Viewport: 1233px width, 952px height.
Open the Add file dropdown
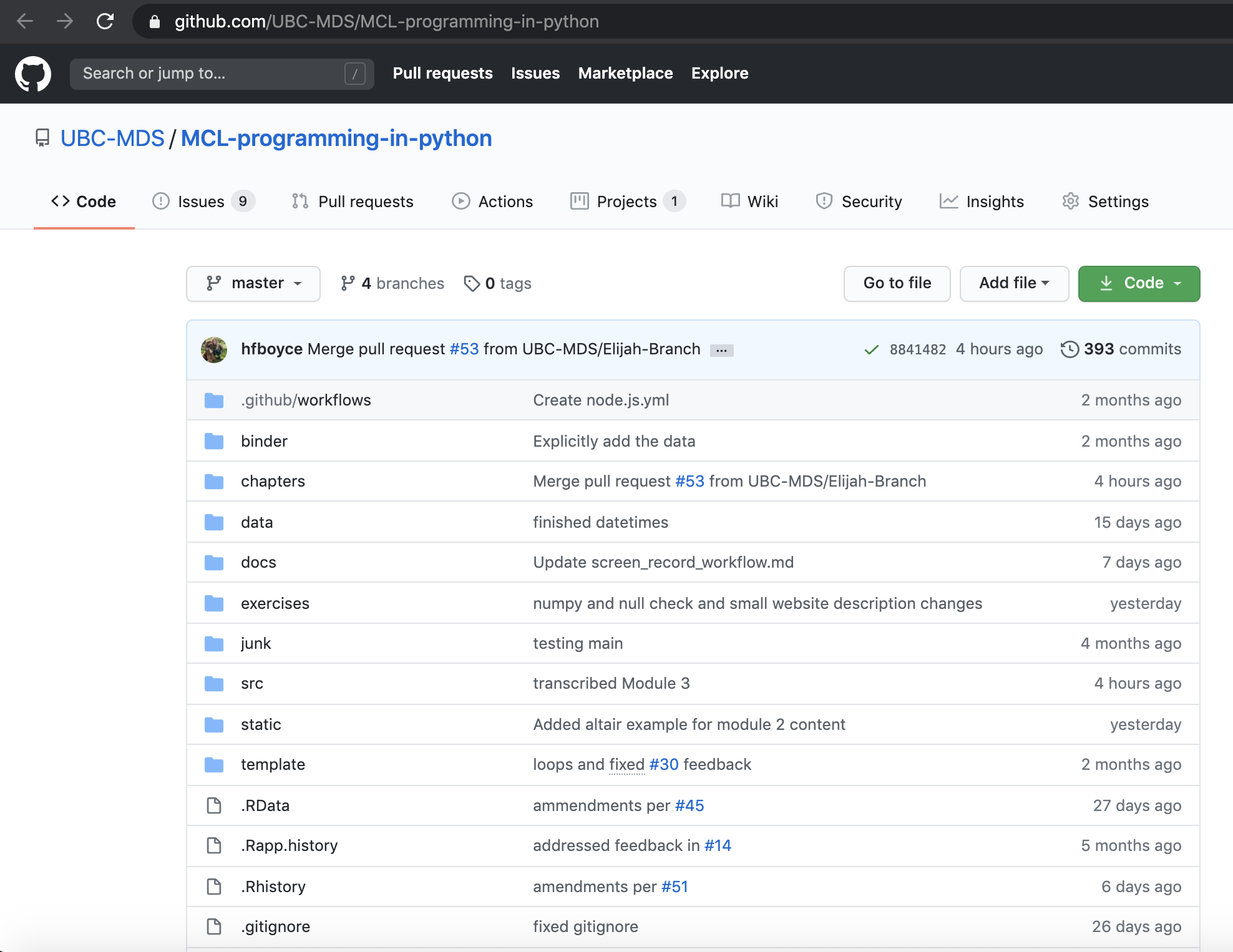pos(1014,284)
